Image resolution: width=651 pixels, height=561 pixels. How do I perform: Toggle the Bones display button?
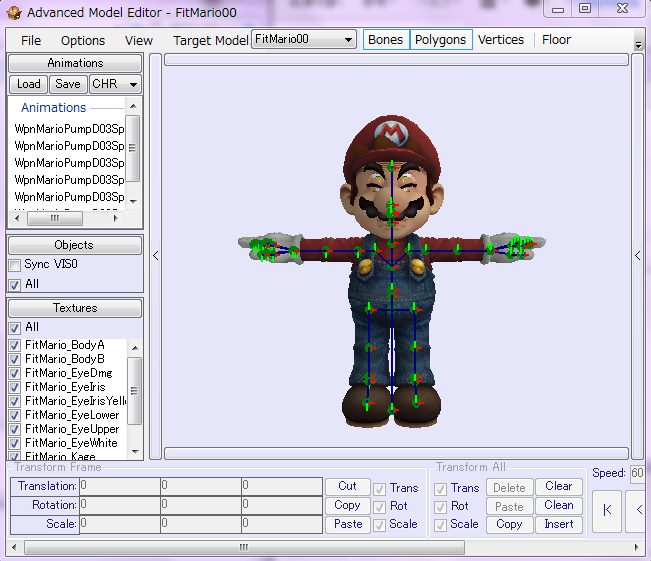click(386, 39)
